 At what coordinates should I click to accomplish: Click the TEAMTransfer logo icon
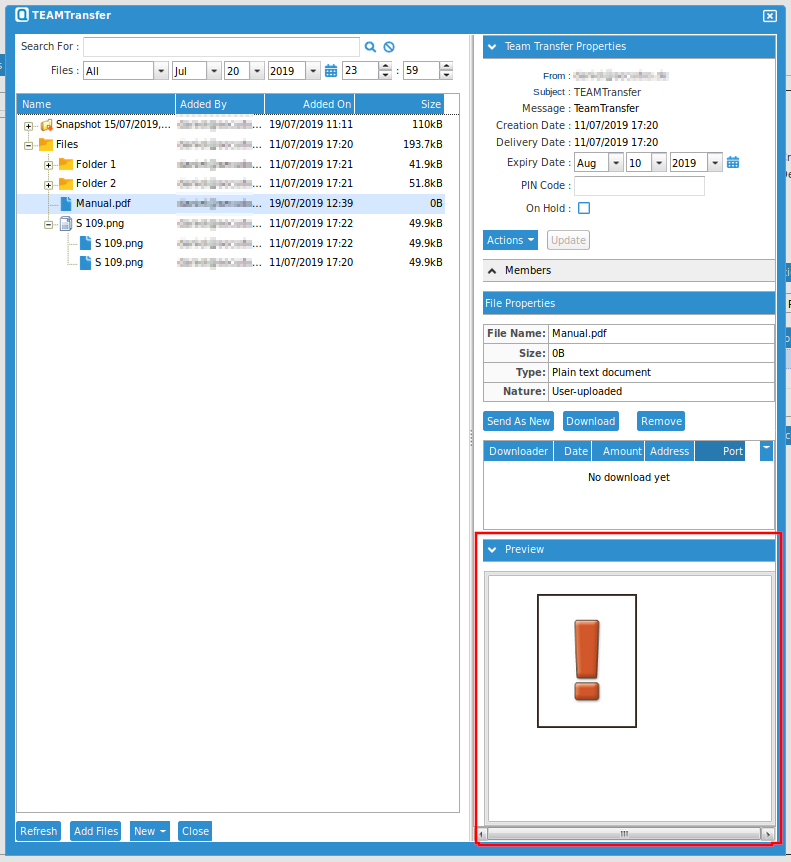point(22,15)
